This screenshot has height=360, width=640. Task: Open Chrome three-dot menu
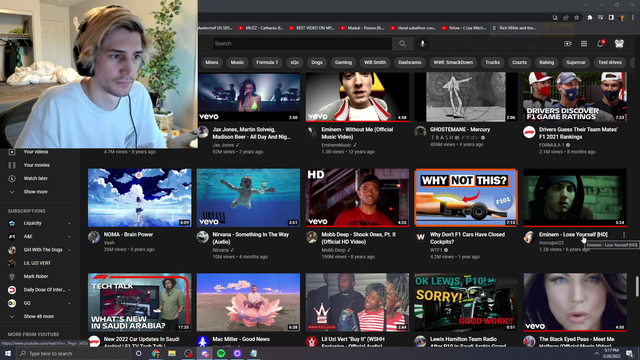633,18
